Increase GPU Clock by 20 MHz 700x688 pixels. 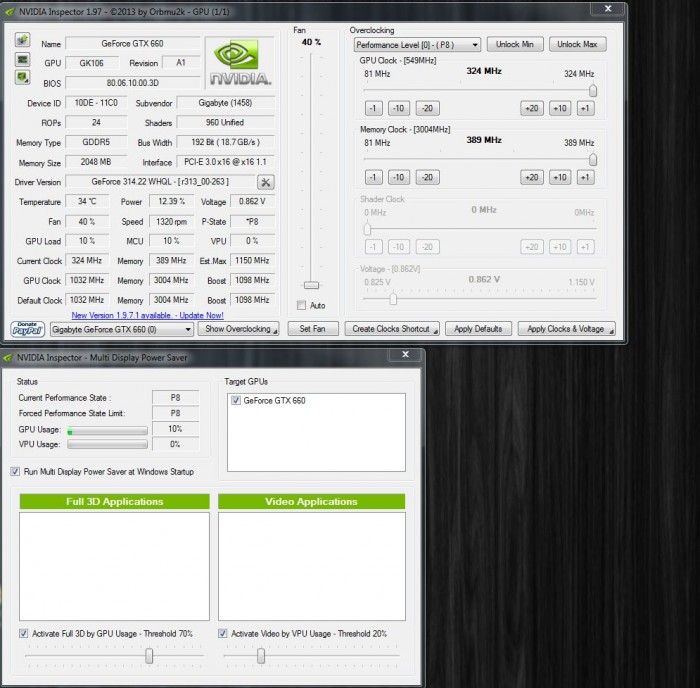(x=531, y=108)
